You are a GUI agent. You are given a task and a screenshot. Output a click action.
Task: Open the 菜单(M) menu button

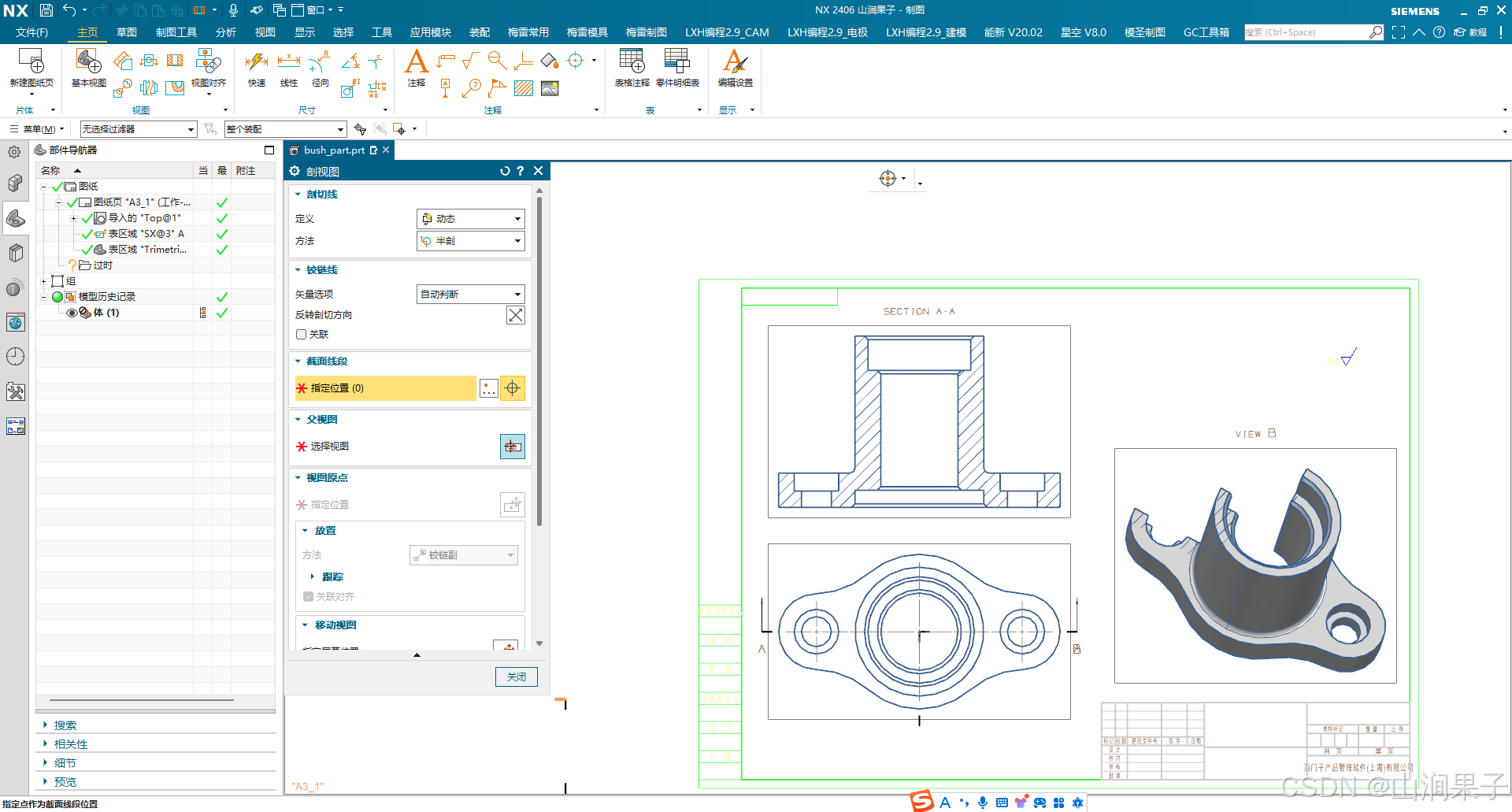(x=38, y=129)
